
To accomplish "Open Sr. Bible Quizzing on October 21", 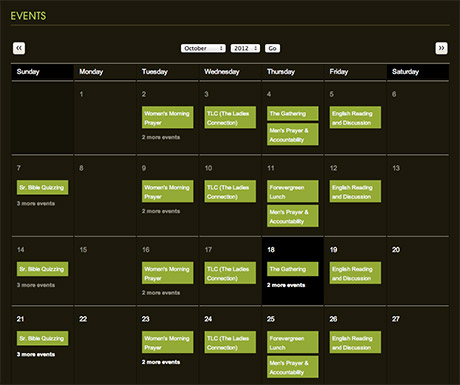I will click(x=42, y=338).
